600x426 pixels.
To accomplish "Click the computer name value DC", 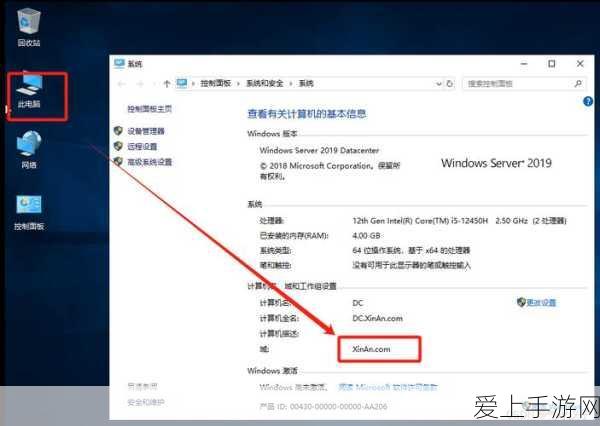I will (x=357, y=303).
